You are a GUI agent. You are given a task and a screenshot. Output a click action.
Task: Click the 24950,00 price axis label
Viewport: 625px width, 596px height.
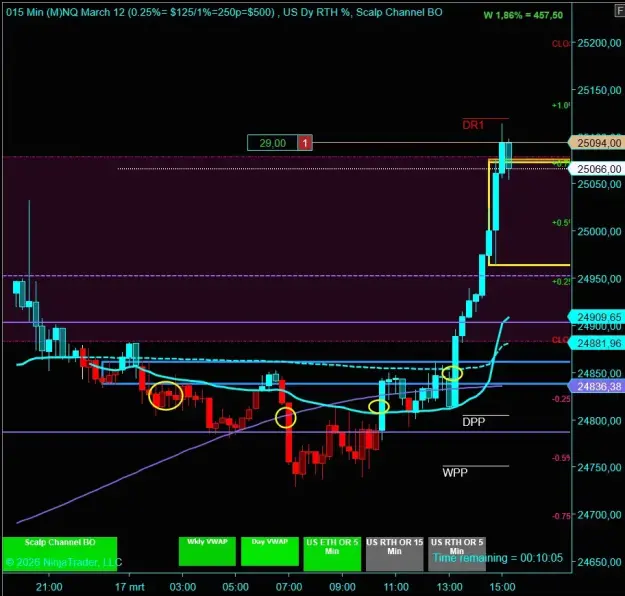pyautogui.click(x=599, y=279)
